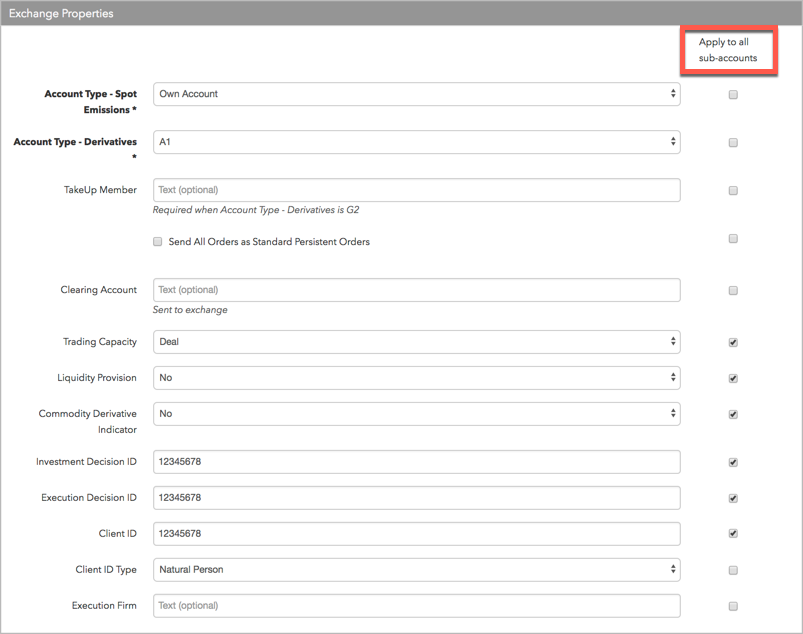
Task: Tick sub-accounts checkbox for TakeUp Member
Action: (733, 191)
